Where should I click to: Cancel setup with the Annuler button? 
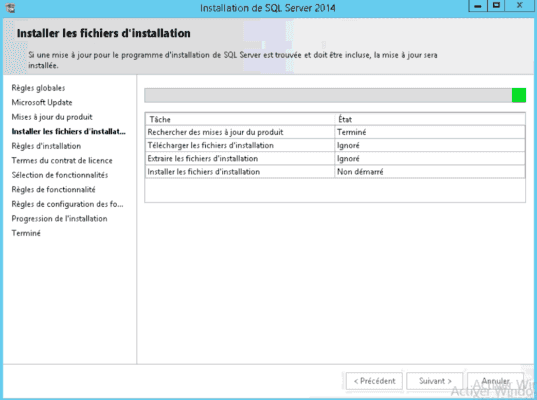(495, 381)
